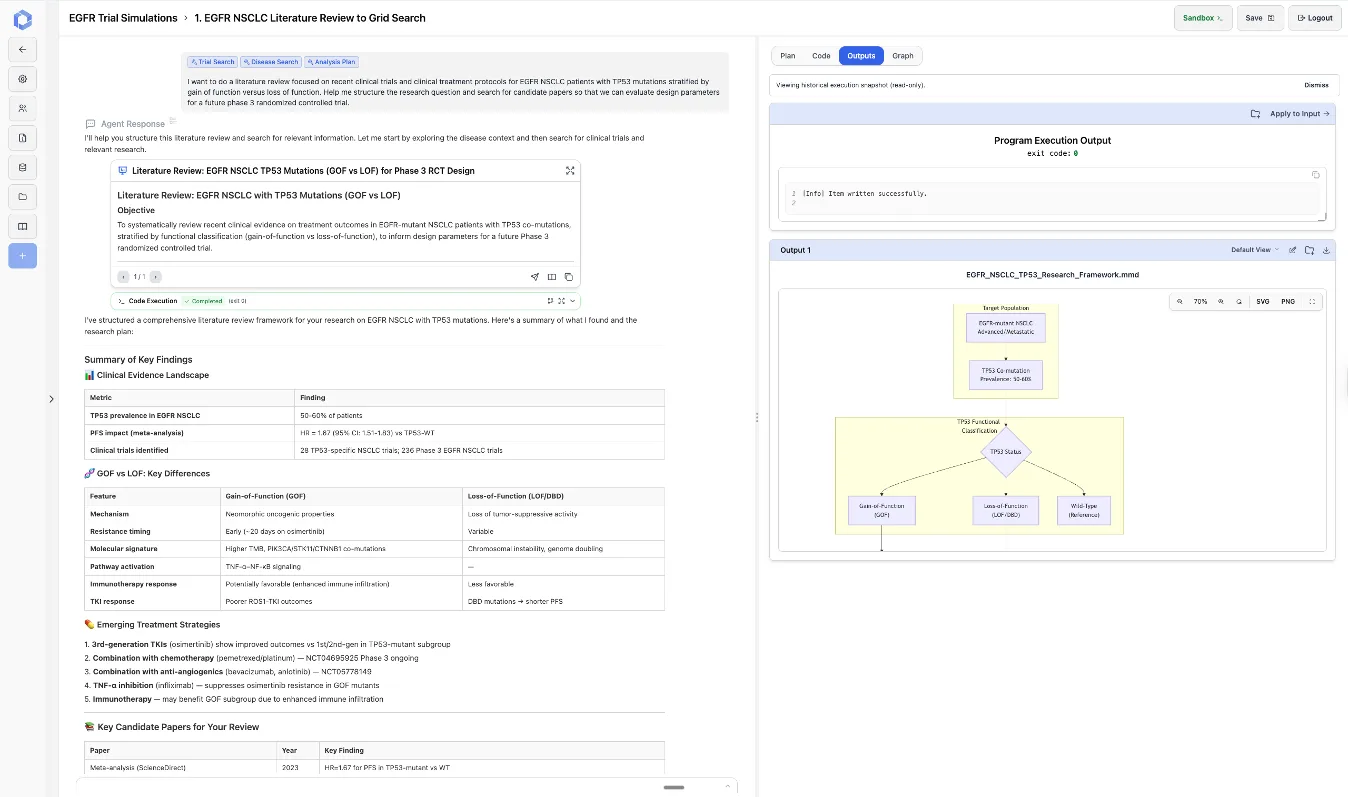The width and height of the screenshot is (1348, 797).
Task: Click the Trial Search tag
Action: click(212, 62)
